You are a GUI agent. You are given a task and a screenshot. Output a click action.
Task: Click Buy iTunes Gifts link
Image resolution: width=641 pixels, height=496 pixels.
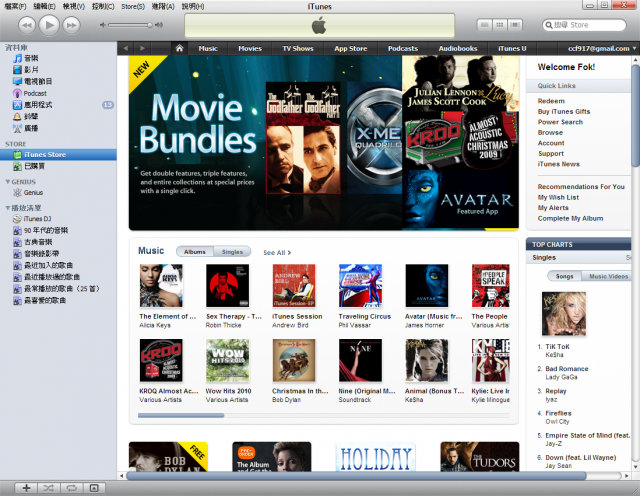(564, 112)
